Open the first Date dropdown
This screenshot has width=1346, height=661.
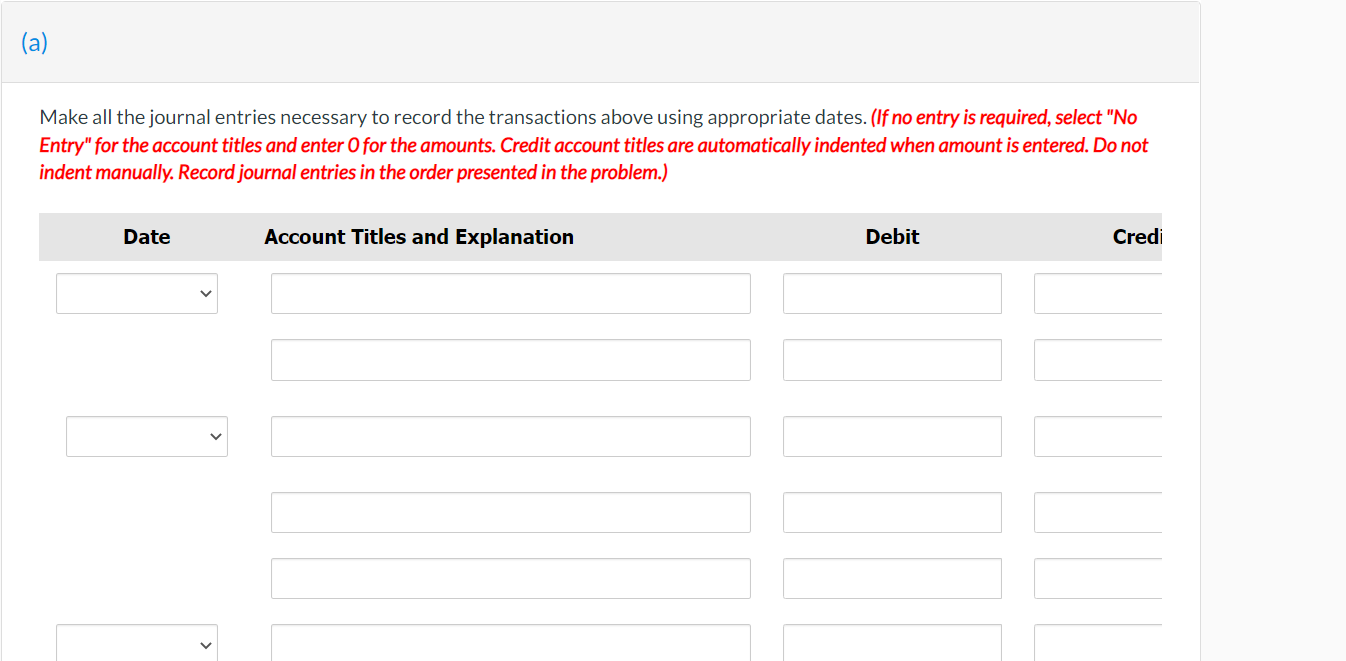coord(136,293)
